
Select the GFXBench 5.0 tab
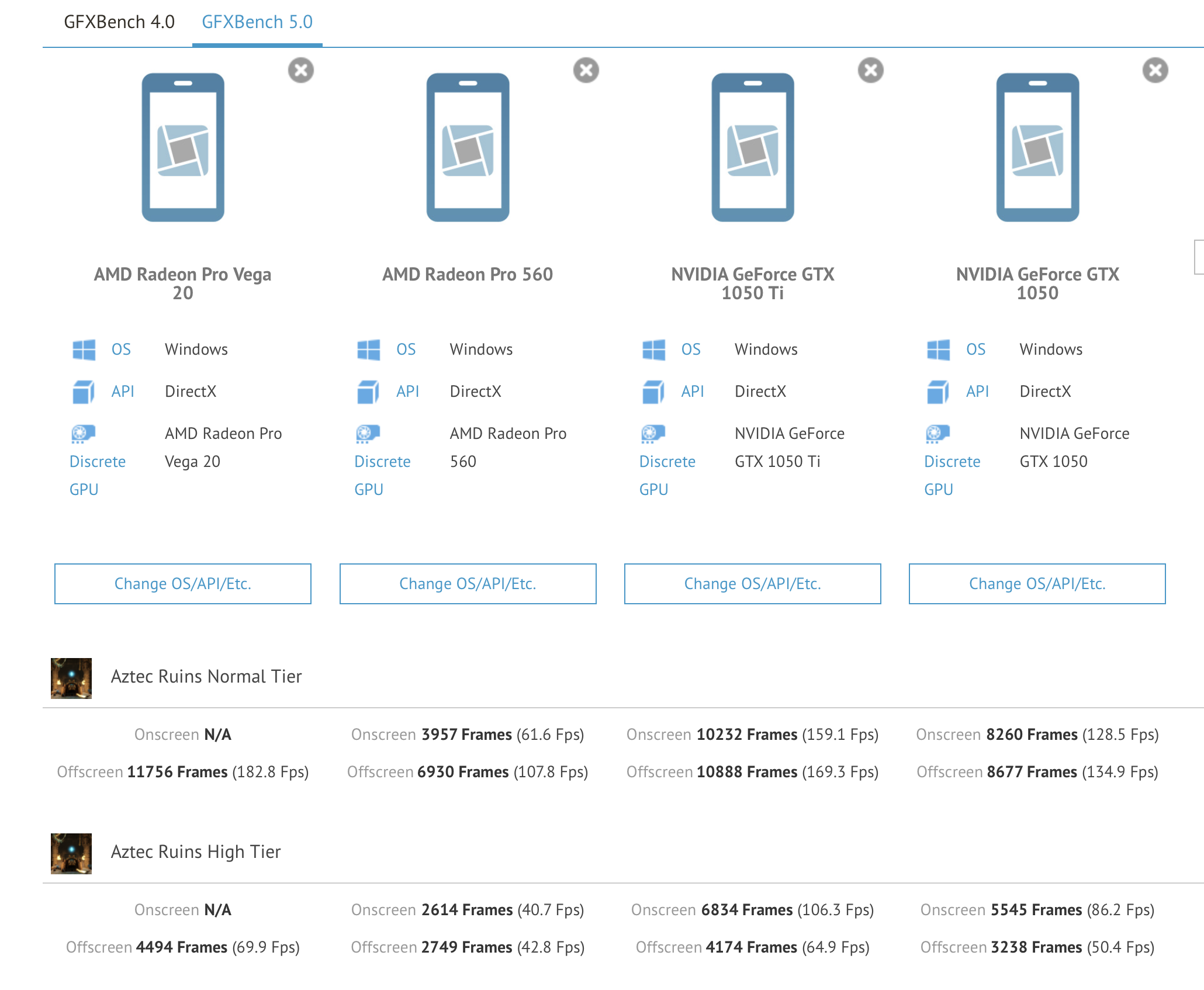257,22
